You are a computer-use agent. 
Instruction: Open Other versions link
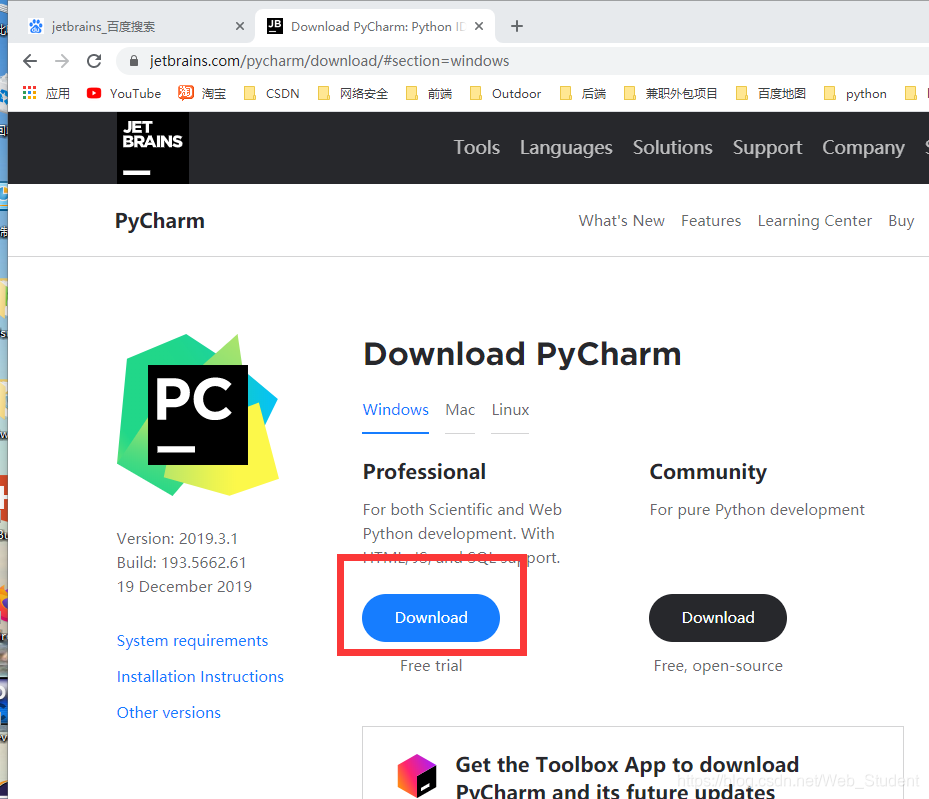tap(169, 713)
